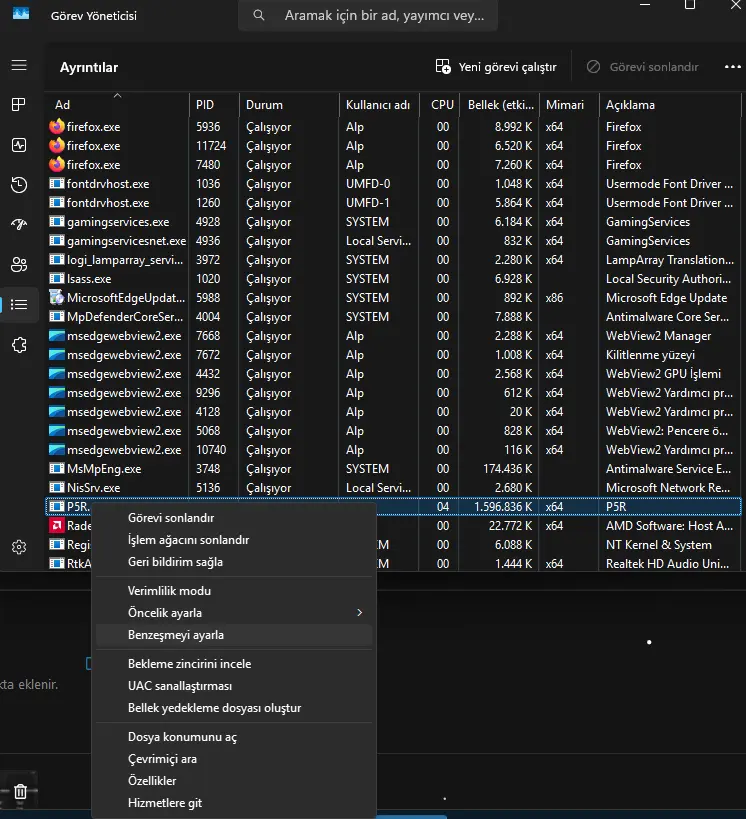Sort by the Bellek column header
746x819 pixels.
pyautogui.click(x=499, y=104)
